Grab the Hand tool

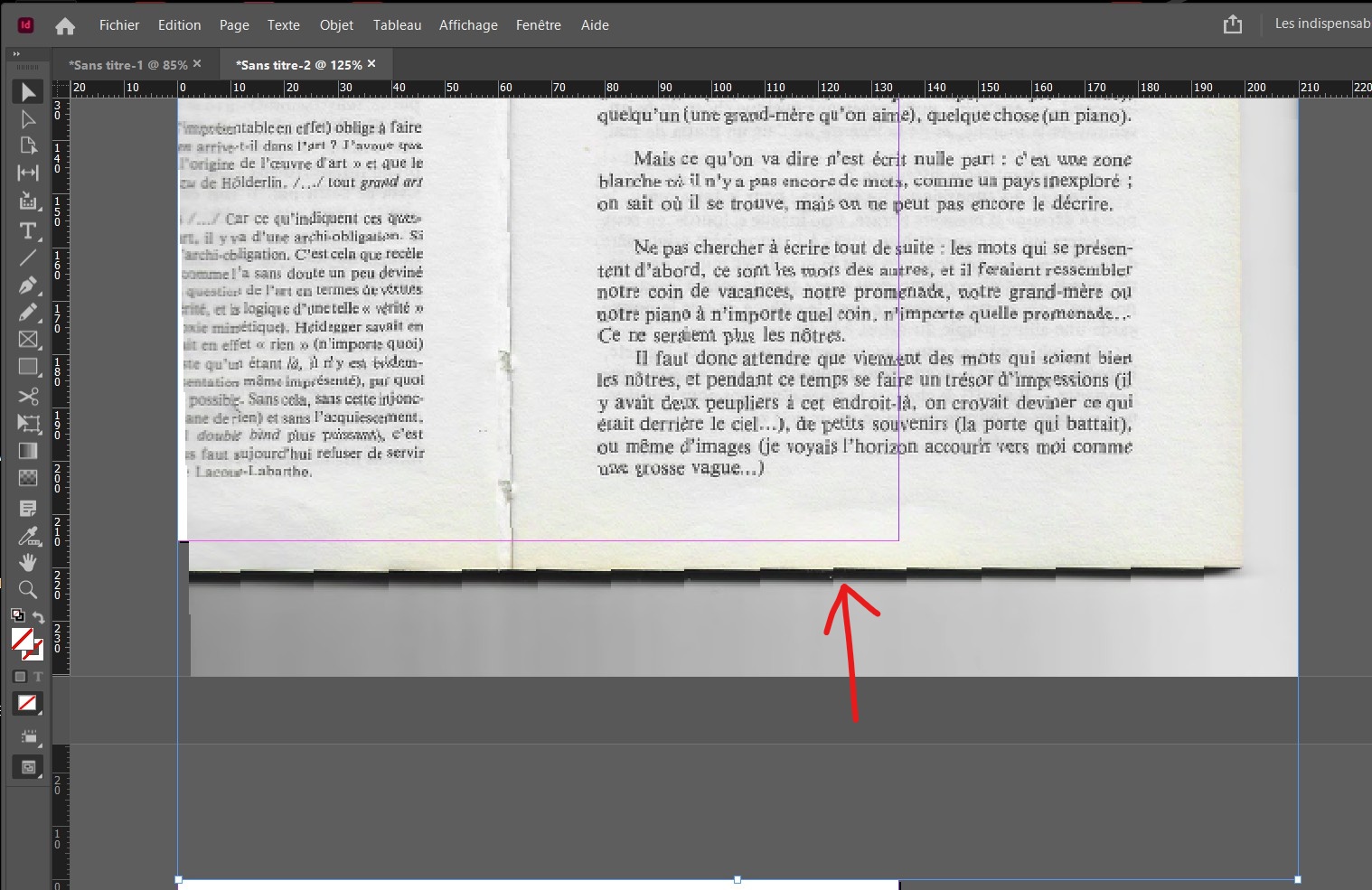pyautogui.click(x=28, y=562)
